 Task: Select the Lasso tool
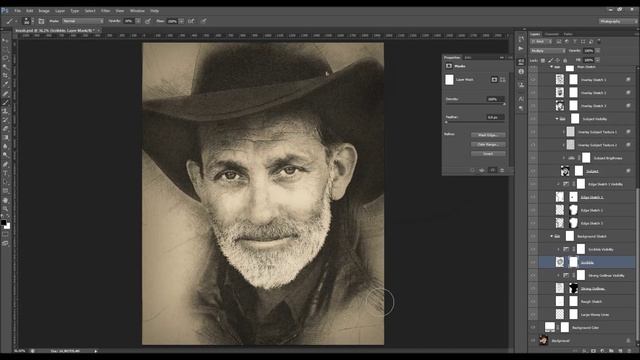5,58
